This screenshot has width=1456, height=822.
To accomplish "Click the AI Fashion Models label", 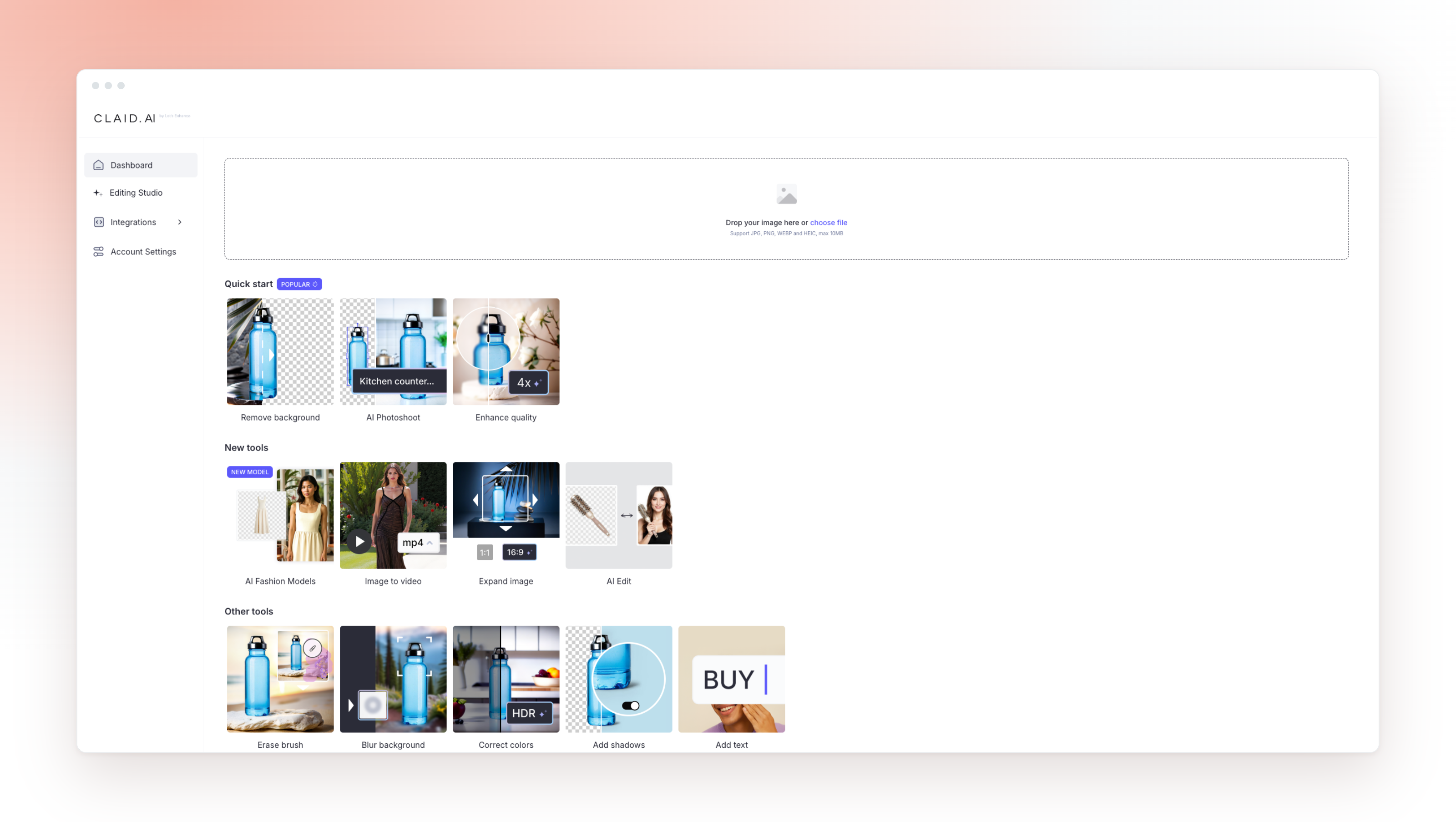I will [x=280, y=581].
